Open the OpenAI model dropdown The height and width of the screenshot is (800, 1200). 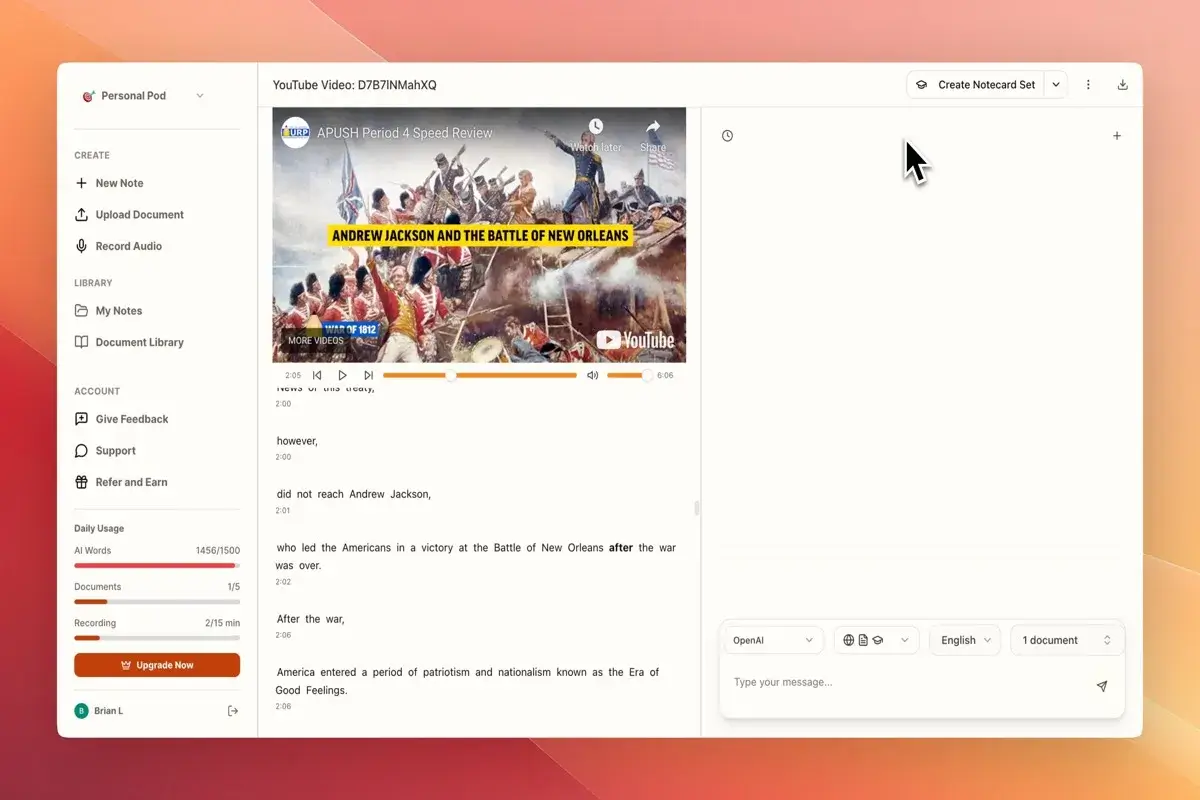coord(773,640)
